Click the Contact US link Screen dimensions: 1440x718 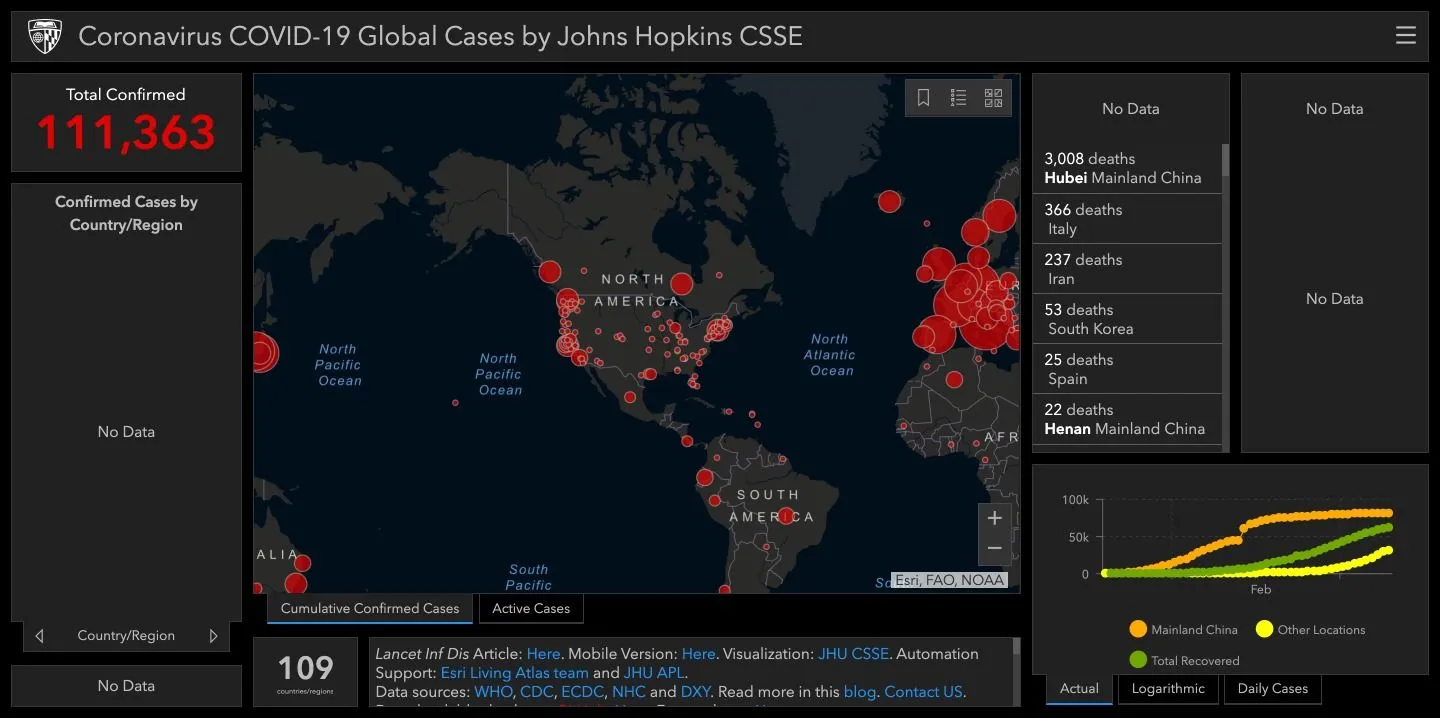tap(923, 692)
